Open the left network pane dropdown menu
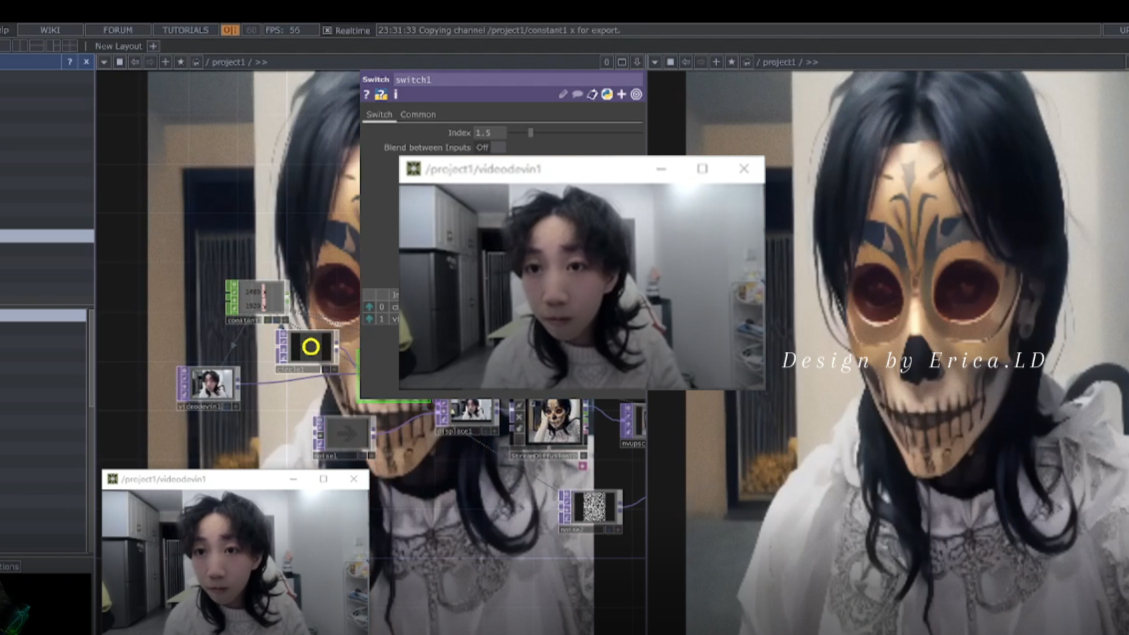Screen dimensions: 1129x635 click(104, 62)
